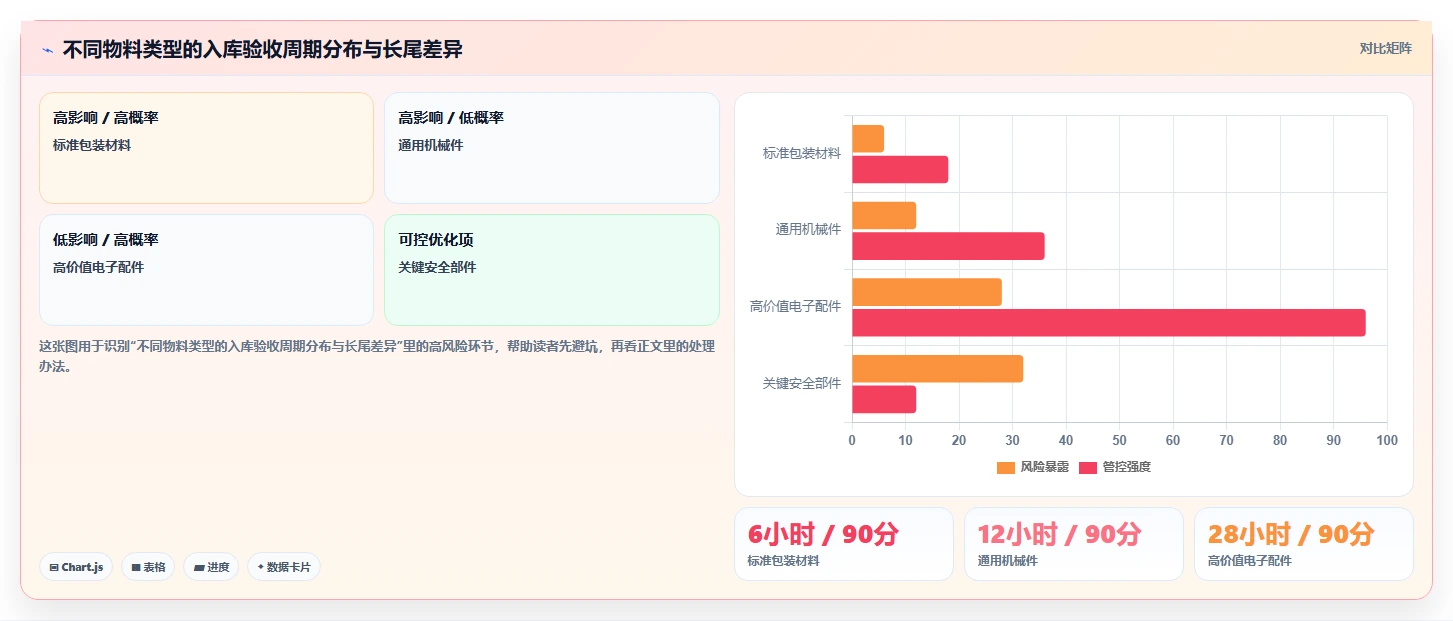Screen dimensions: 1453x621
Task: Select the 高影响 / 高概率 card
Action: [206, 148]
